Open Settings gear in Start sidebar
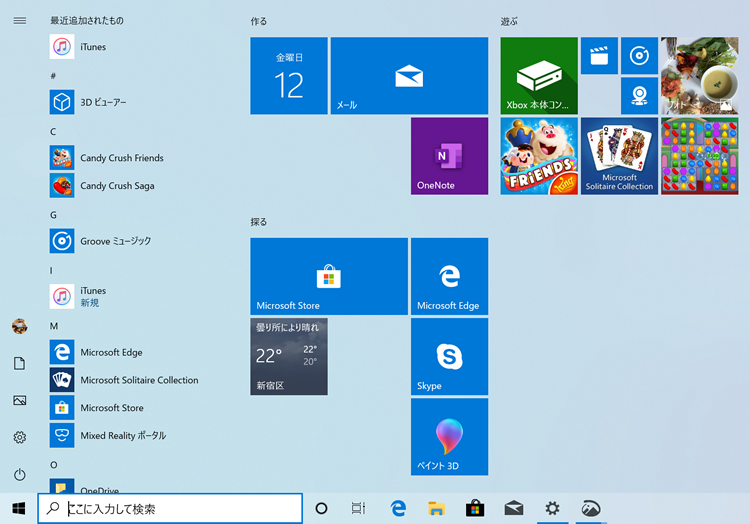The image size is (750, 524). coord(20,437)
